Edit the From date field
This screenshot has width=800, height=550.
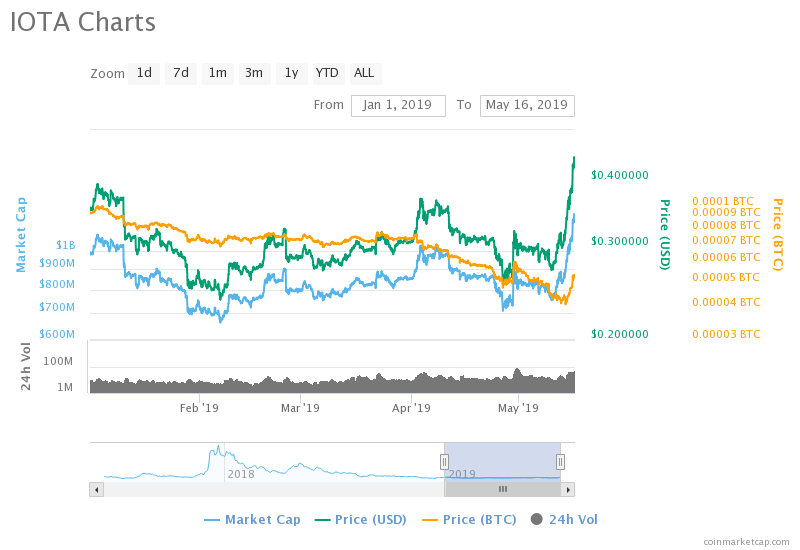coord(398,106)
